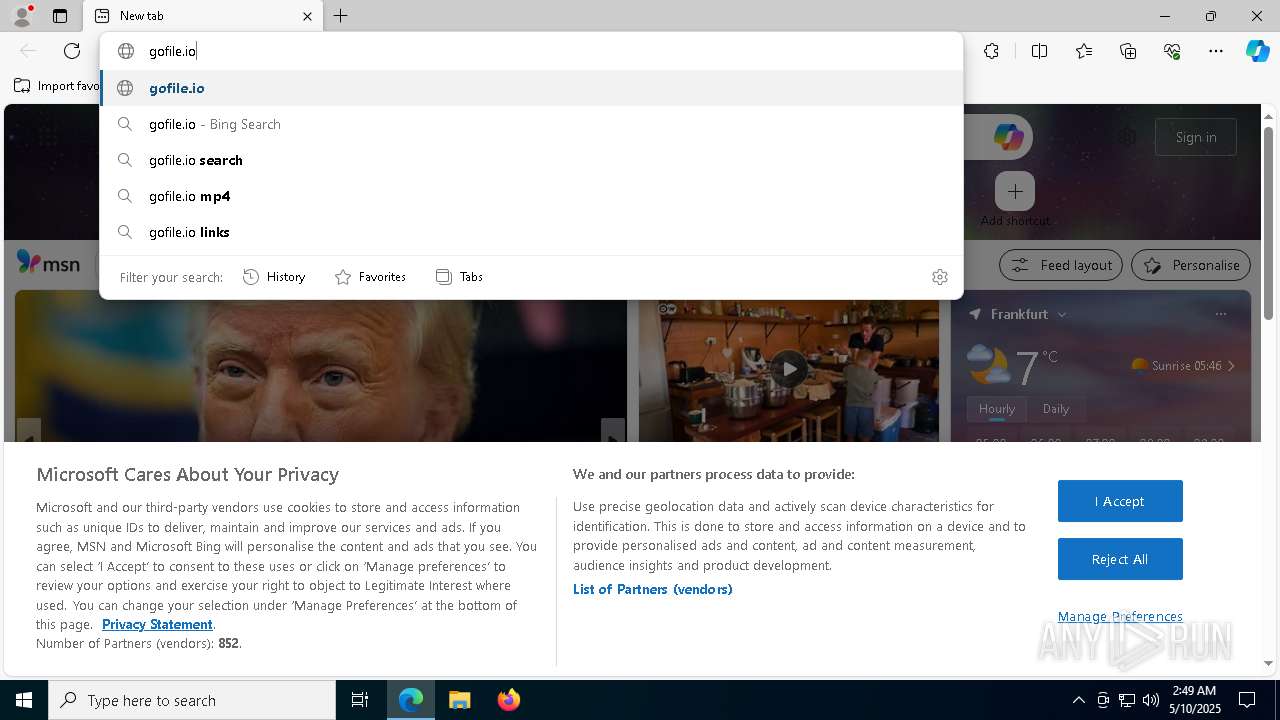Image resolution: width=1280 pixels, height=720 pixels.
Task: Sign in to MSN
Action: [1196, 137]
